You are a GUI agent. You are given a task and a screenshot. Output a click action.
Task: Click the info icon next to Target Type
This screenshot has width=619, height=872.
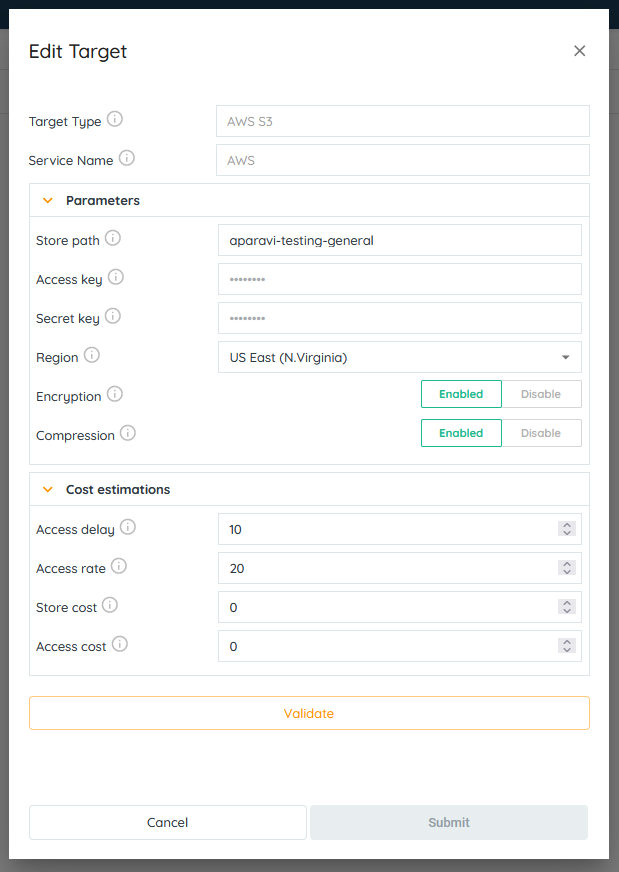pyautogui.click(x=115, y=120)
